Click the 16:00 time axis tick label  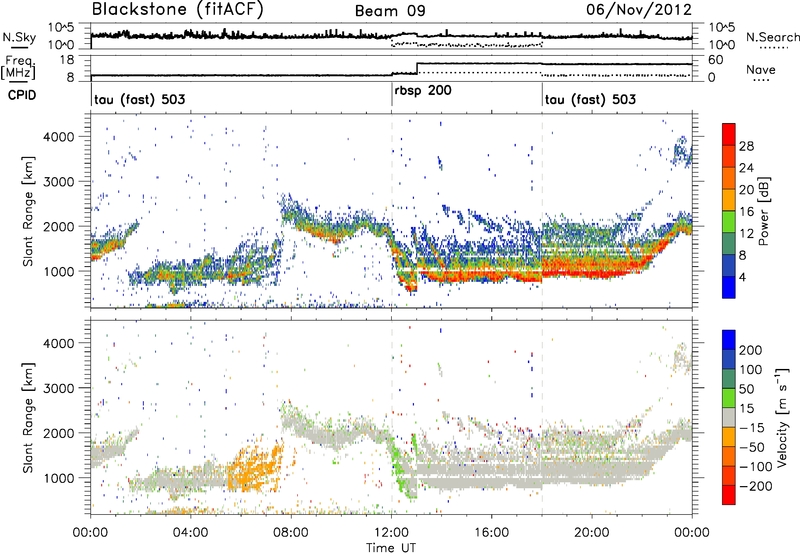click(491, 533)
